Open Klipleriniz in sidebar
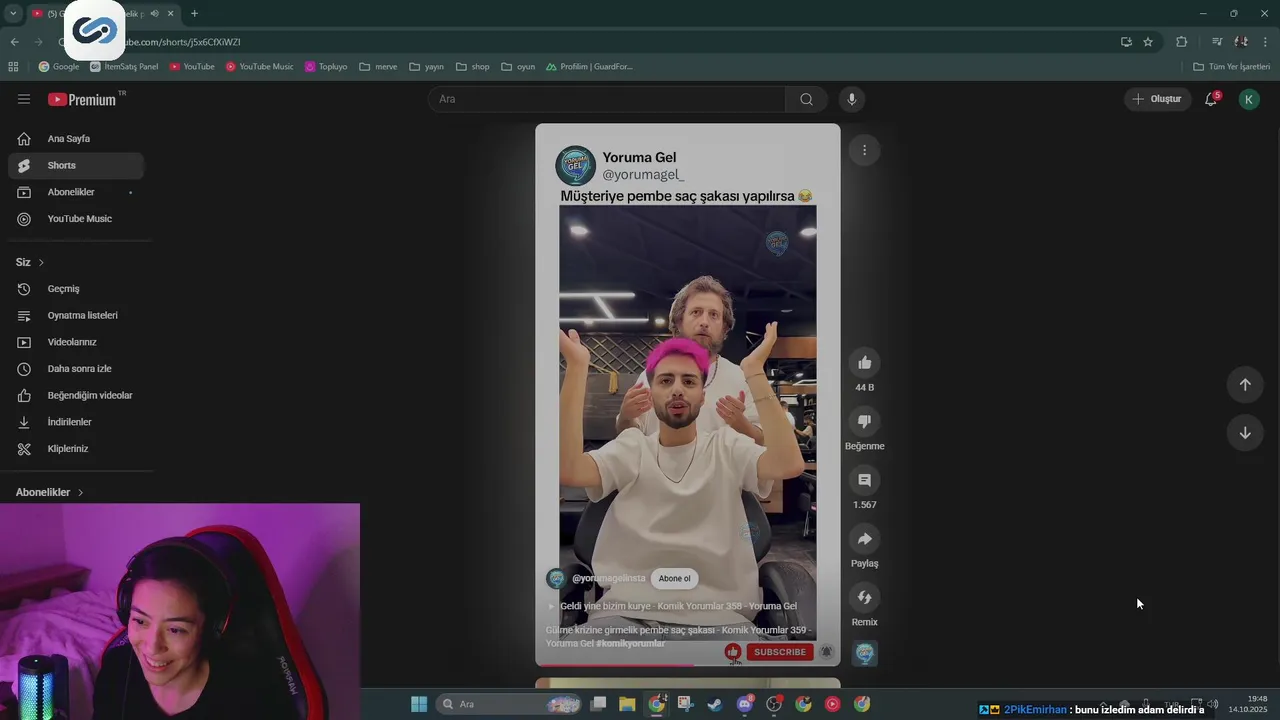Screen dimensions: 1280x720 [76, 449]
